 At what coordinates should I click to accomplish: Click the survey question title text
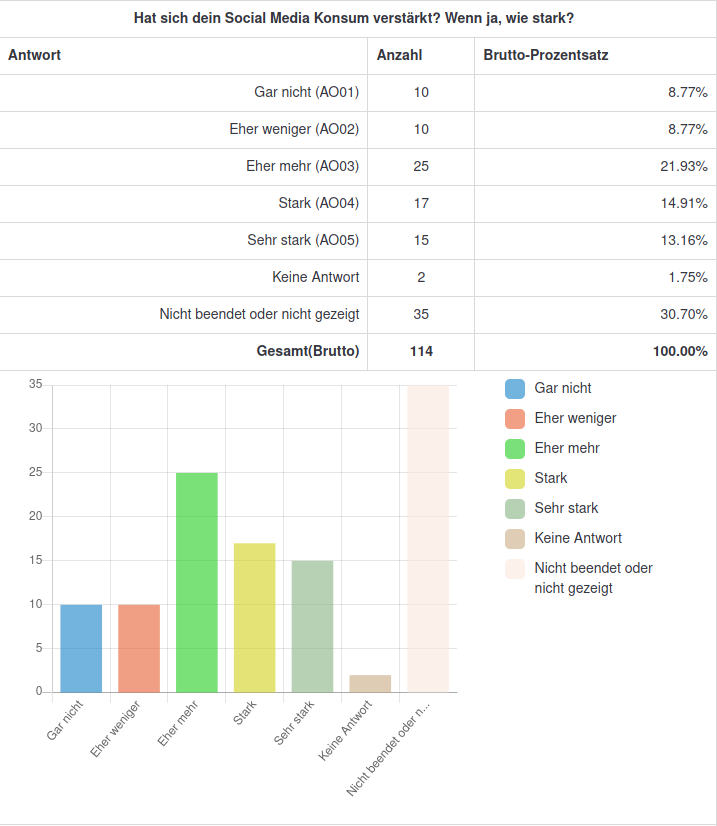click(x=359, y=19)
